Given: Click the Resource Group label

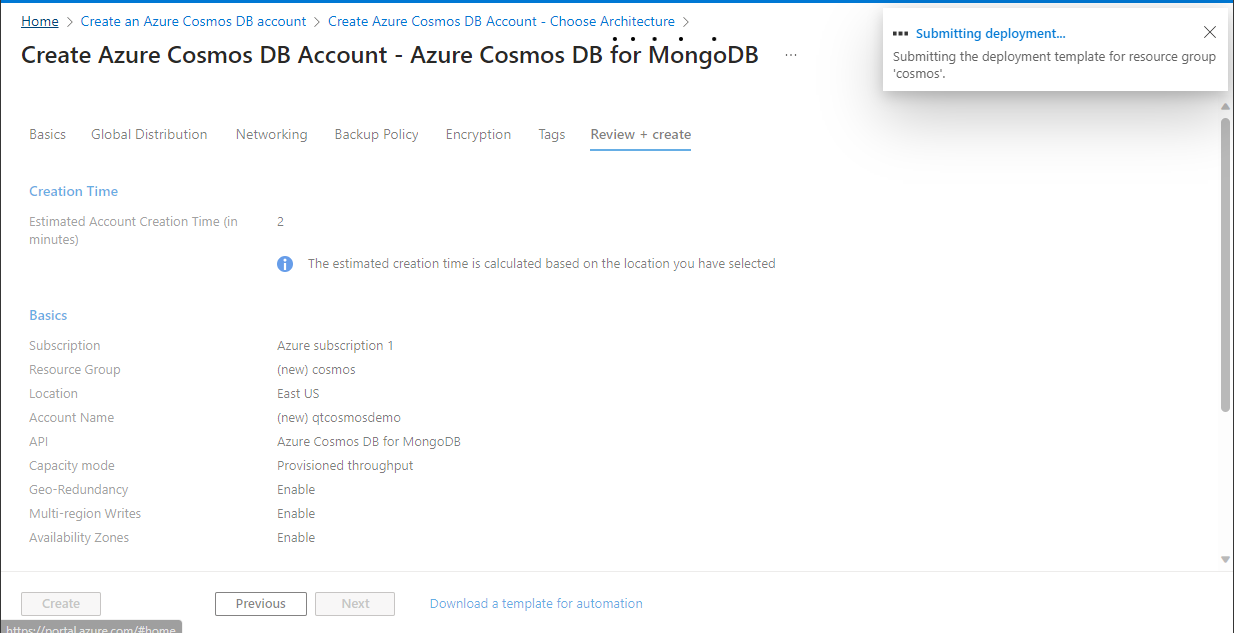Looking at the screenshot, I should 75,369.
